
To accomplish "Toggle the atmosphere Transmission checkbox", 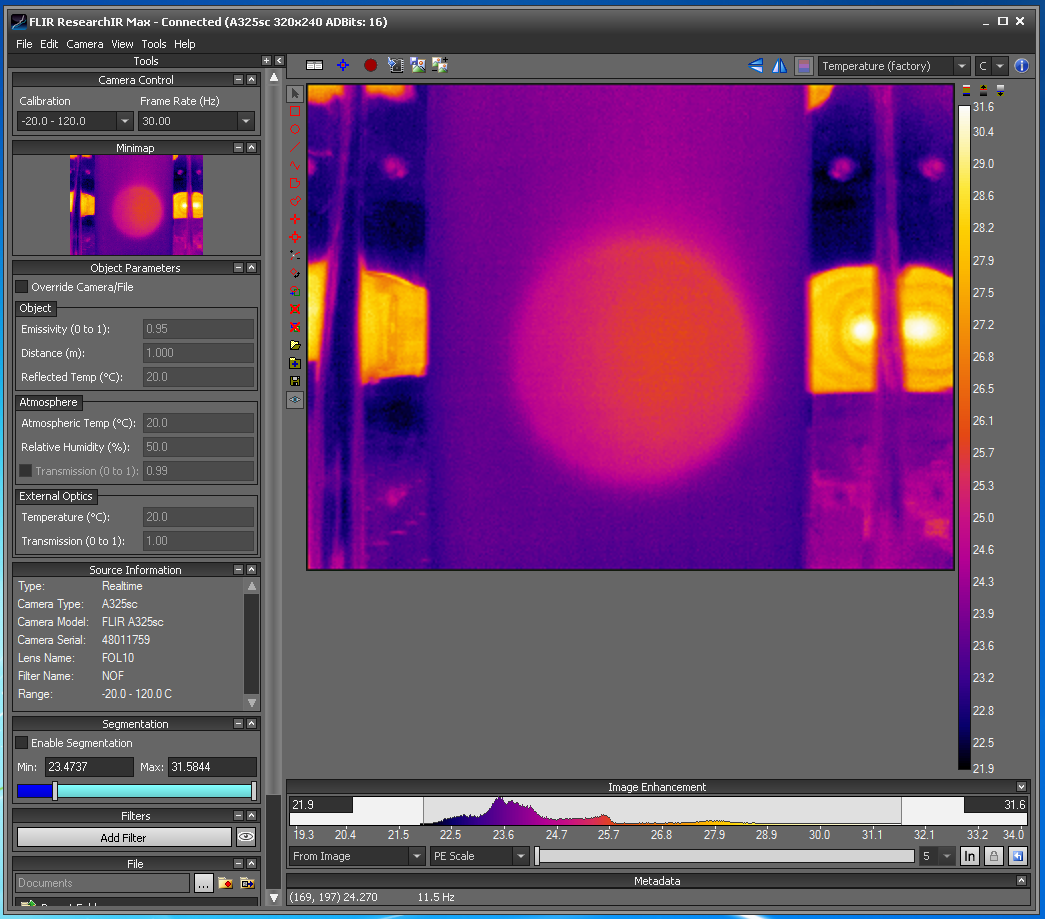I will [26, 471].
